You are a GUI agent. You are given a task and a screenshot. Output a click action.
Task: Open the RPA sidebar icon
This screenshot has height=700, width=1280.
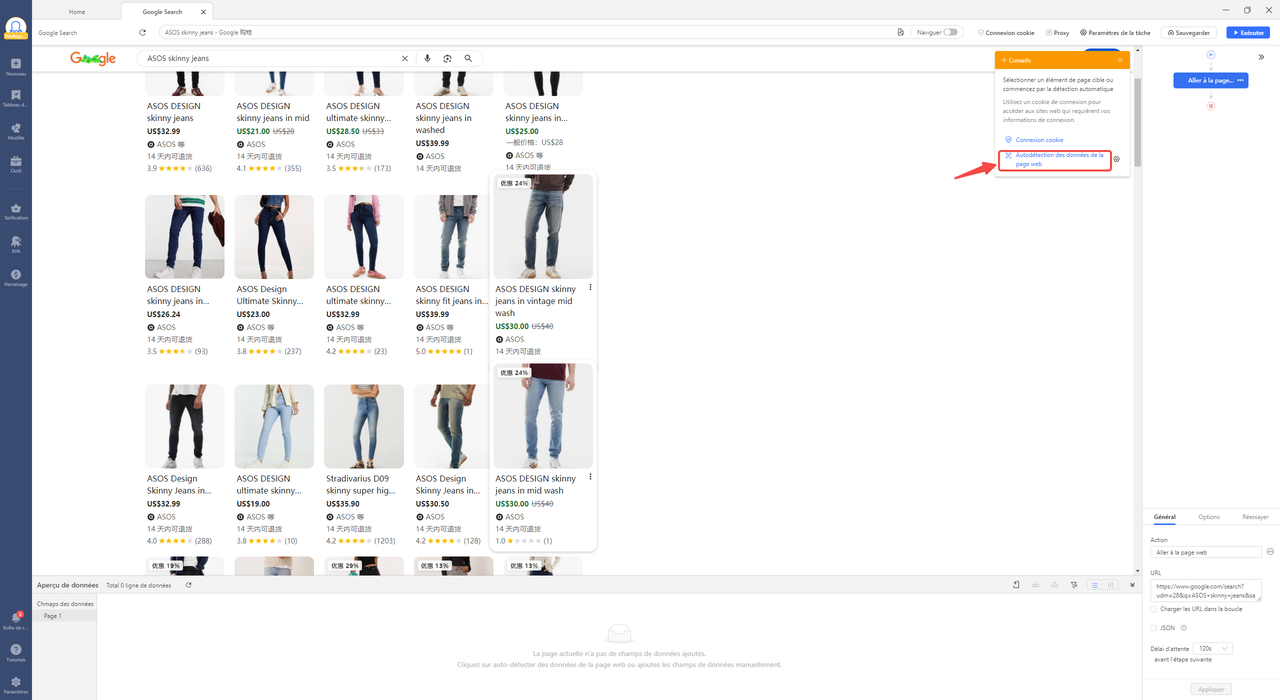(16, 241)
